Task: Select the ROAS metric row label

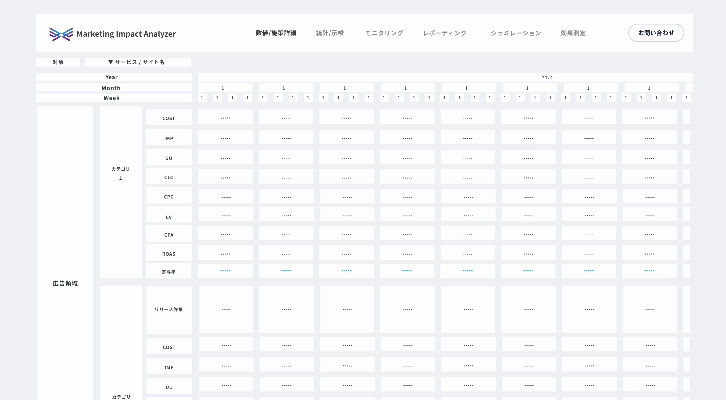Action: (169, 253)
